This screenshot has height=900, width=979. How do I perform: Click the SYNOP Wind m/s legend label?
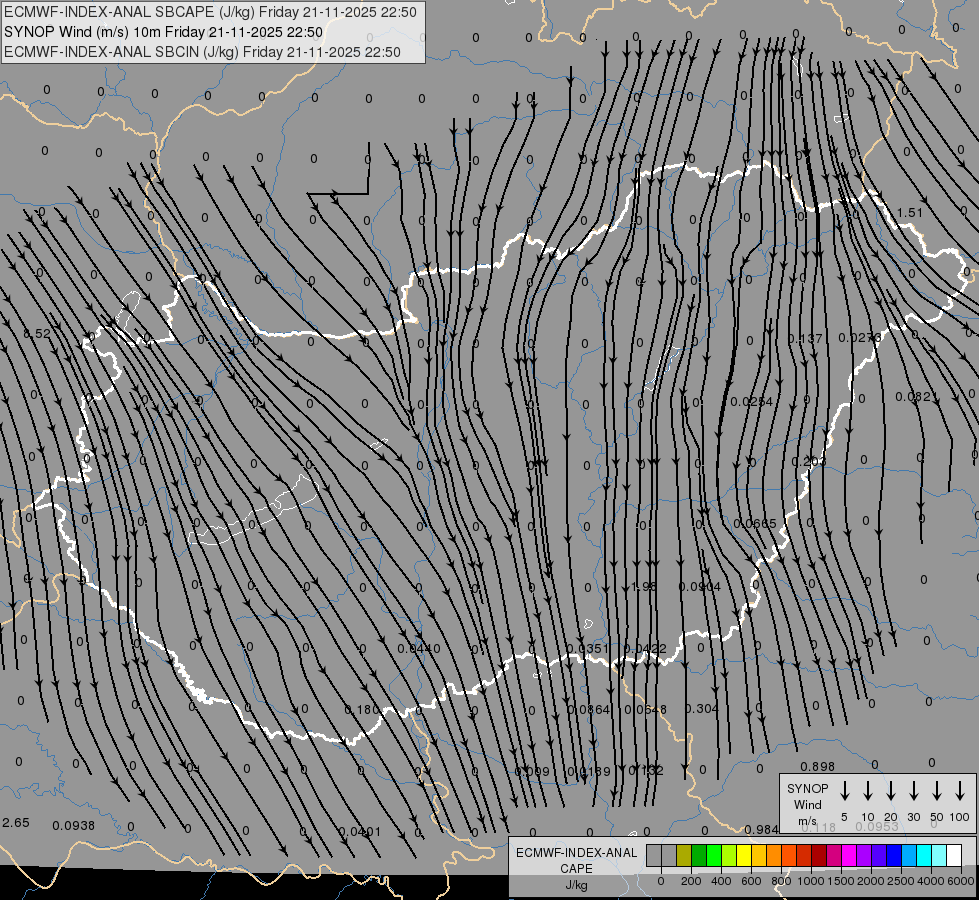(807, 805)
